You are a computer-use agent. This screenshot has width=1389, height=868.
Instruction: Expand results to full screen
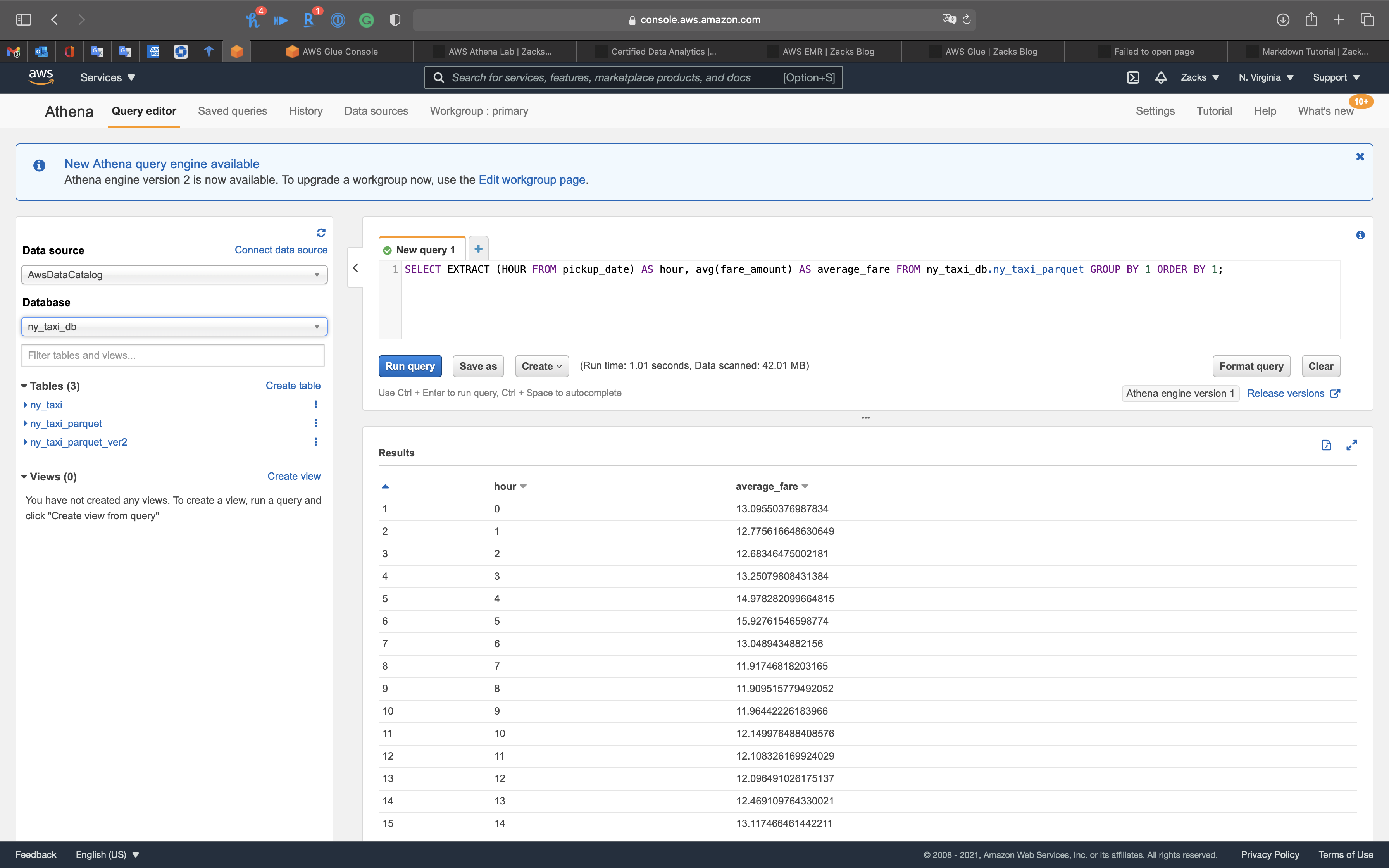1352,445
